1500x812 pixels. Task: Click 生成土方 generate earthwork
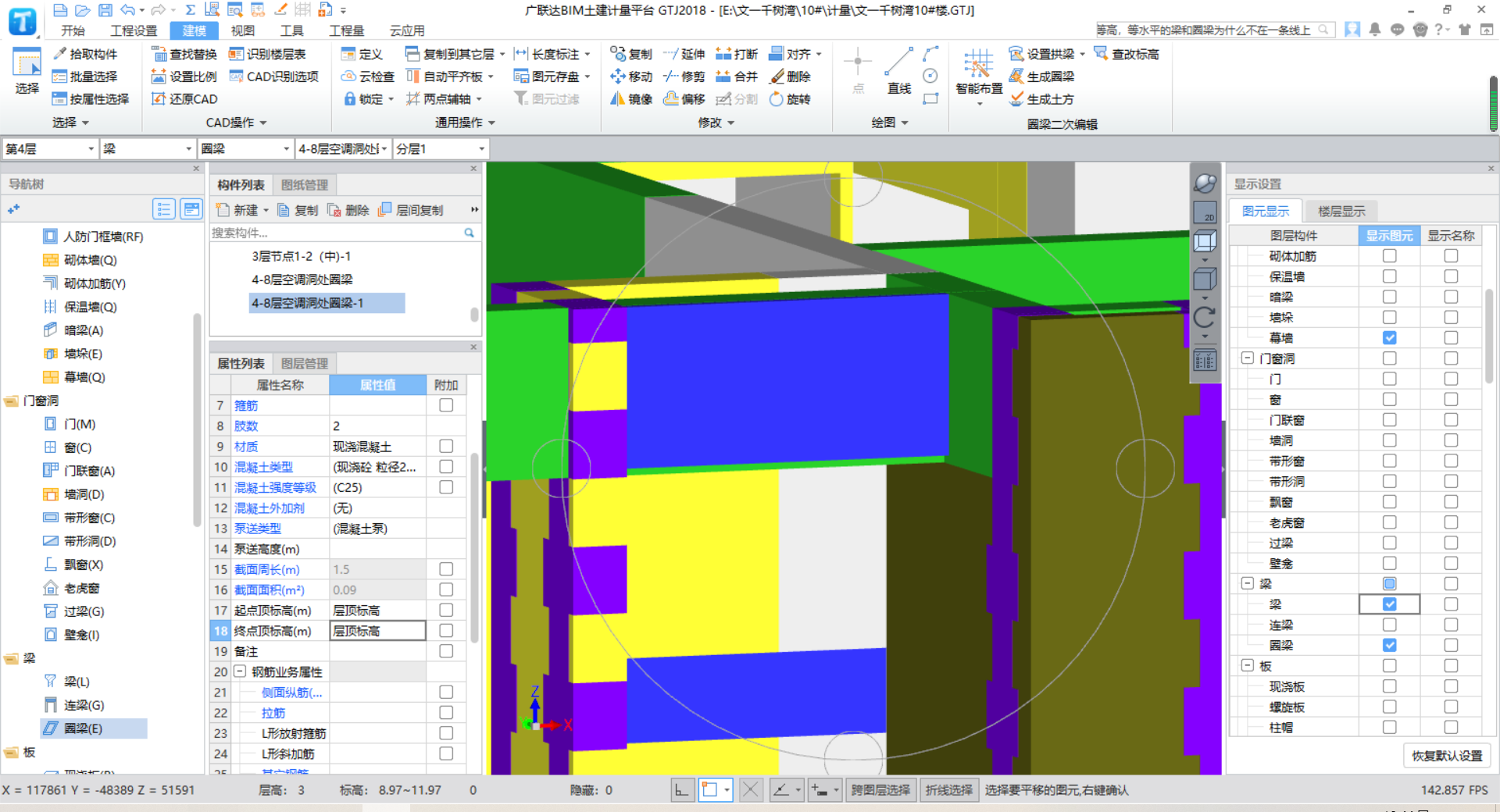coord(1041,99)
